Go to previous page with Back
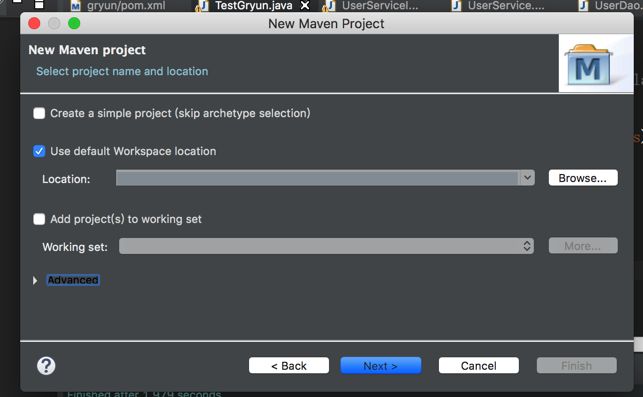The height and width of the screenshot is (397, 643). [289, 365]
